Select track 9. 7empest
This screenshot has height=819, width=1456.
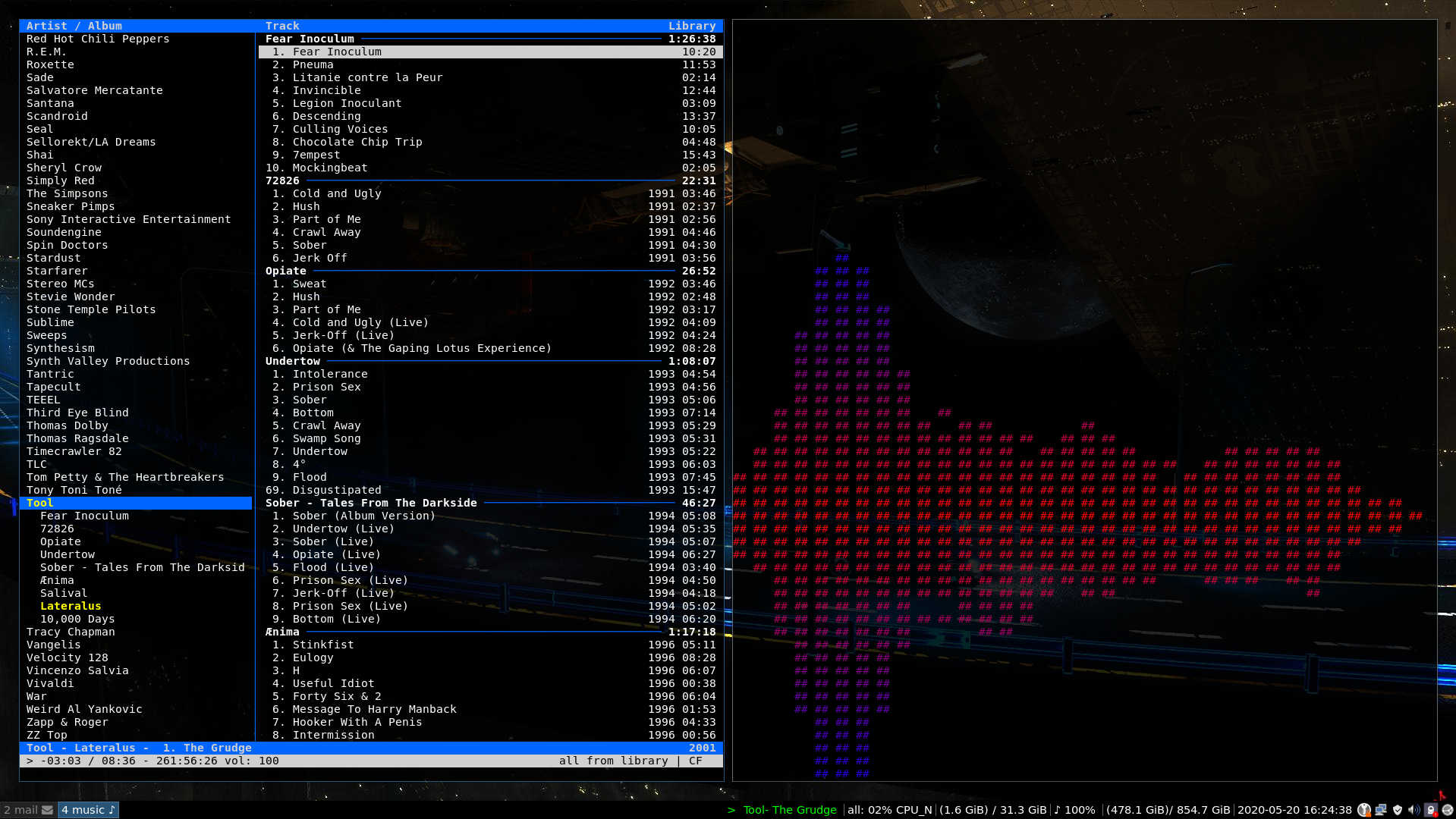pyautogui.click(x=490, y=155)
